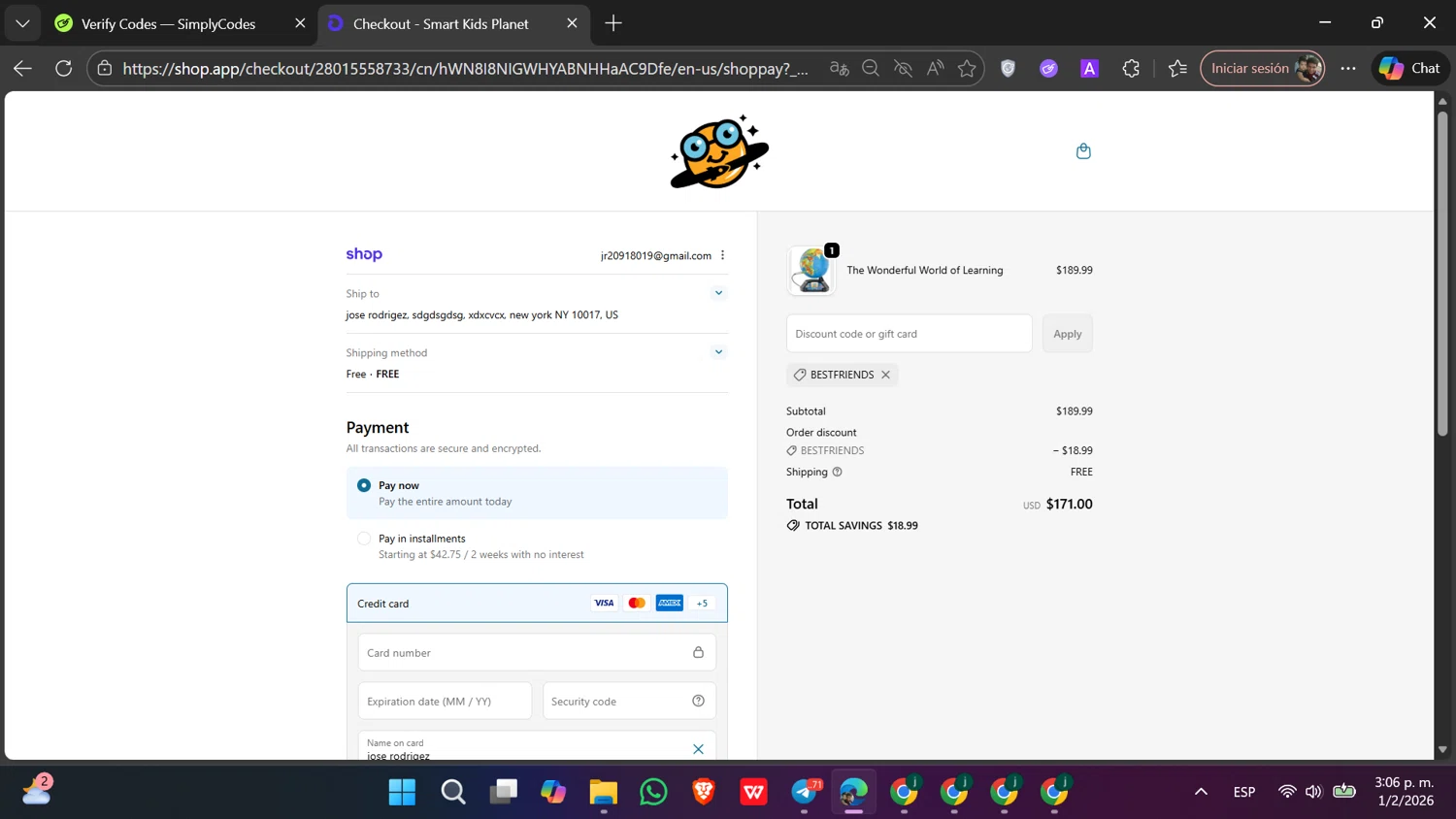The height and width of the screenshot is (819, 1456).
Task: Expand the Ship to section
Action: pyautogui.click(x=718, y=293)
